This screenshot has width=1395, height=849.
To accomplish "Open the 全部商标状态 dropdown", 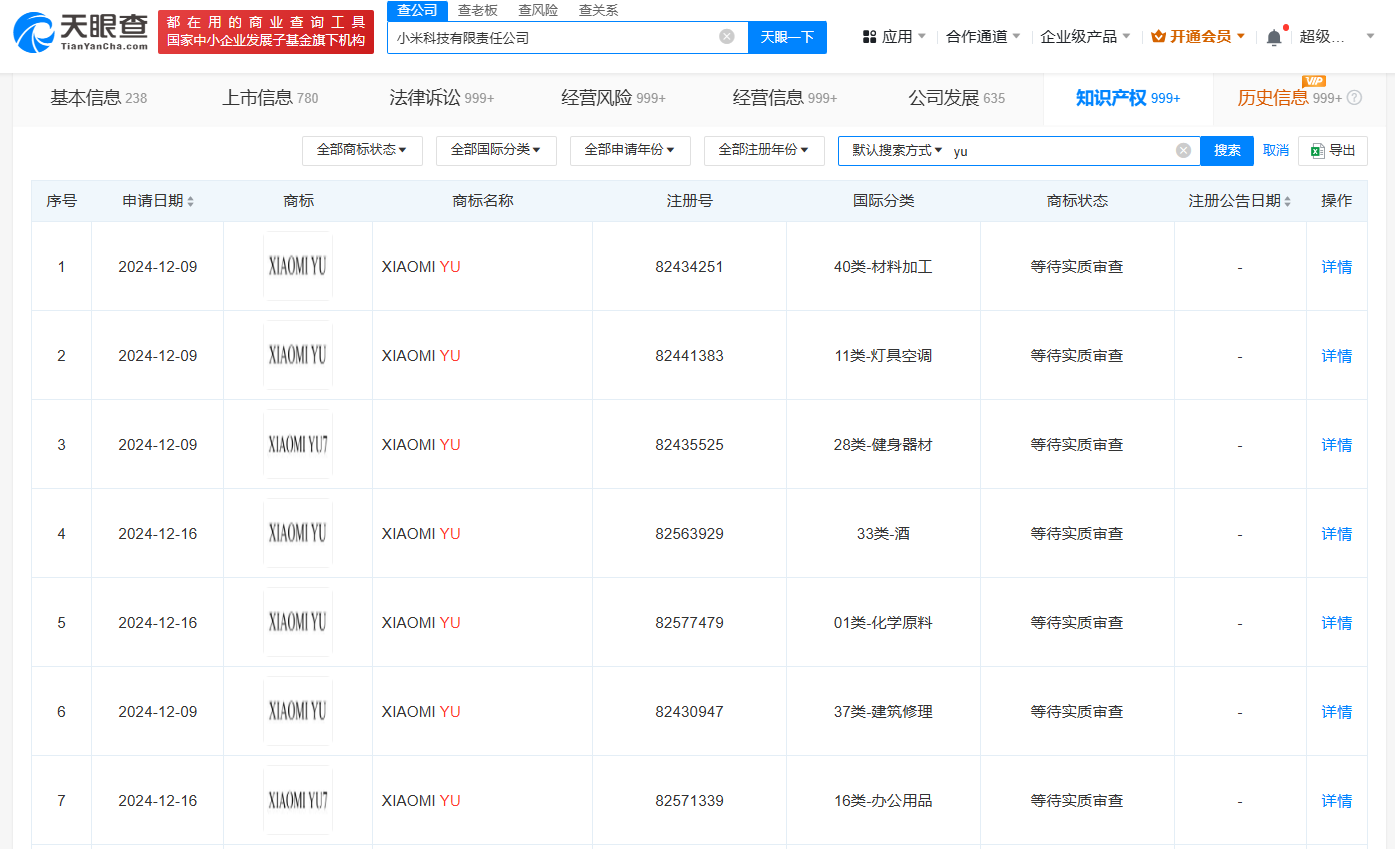I will [362, 150].
